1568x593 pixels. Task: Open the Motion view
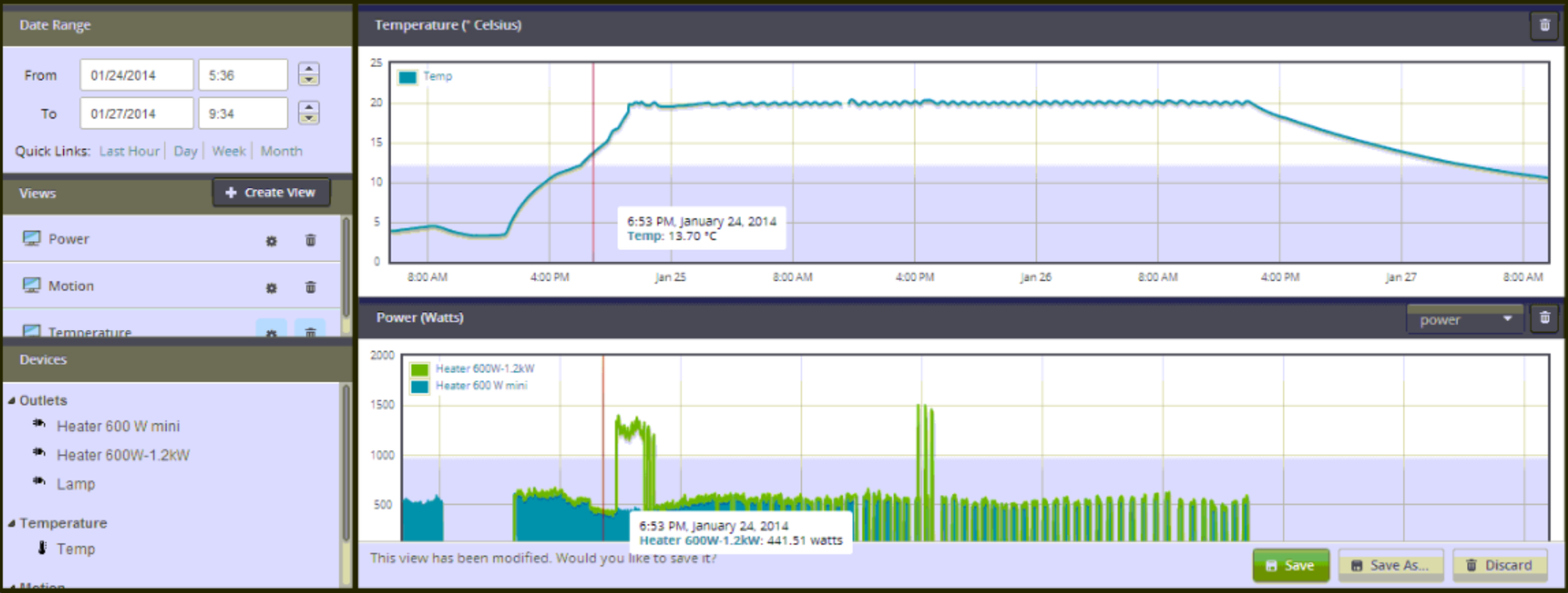(70, 286)
